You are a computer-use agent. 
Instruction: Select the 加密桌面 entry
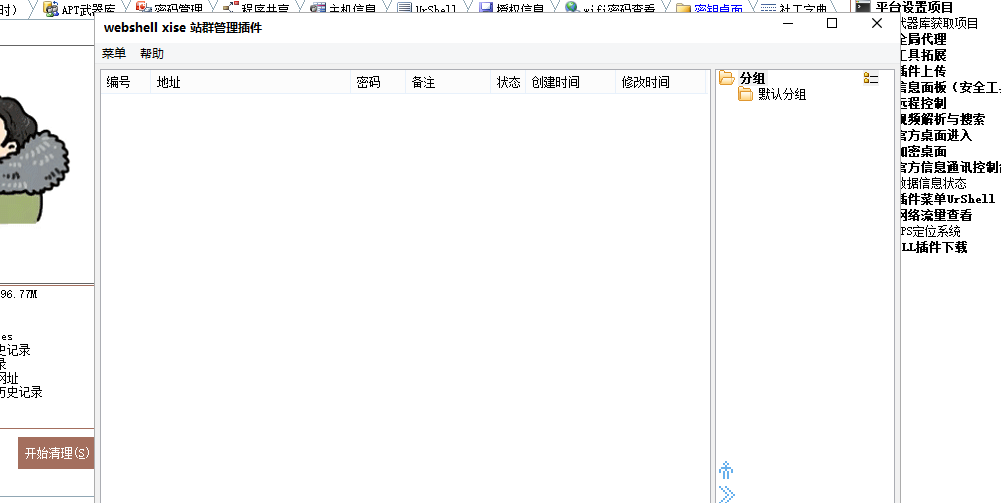(x=923, y=151)
